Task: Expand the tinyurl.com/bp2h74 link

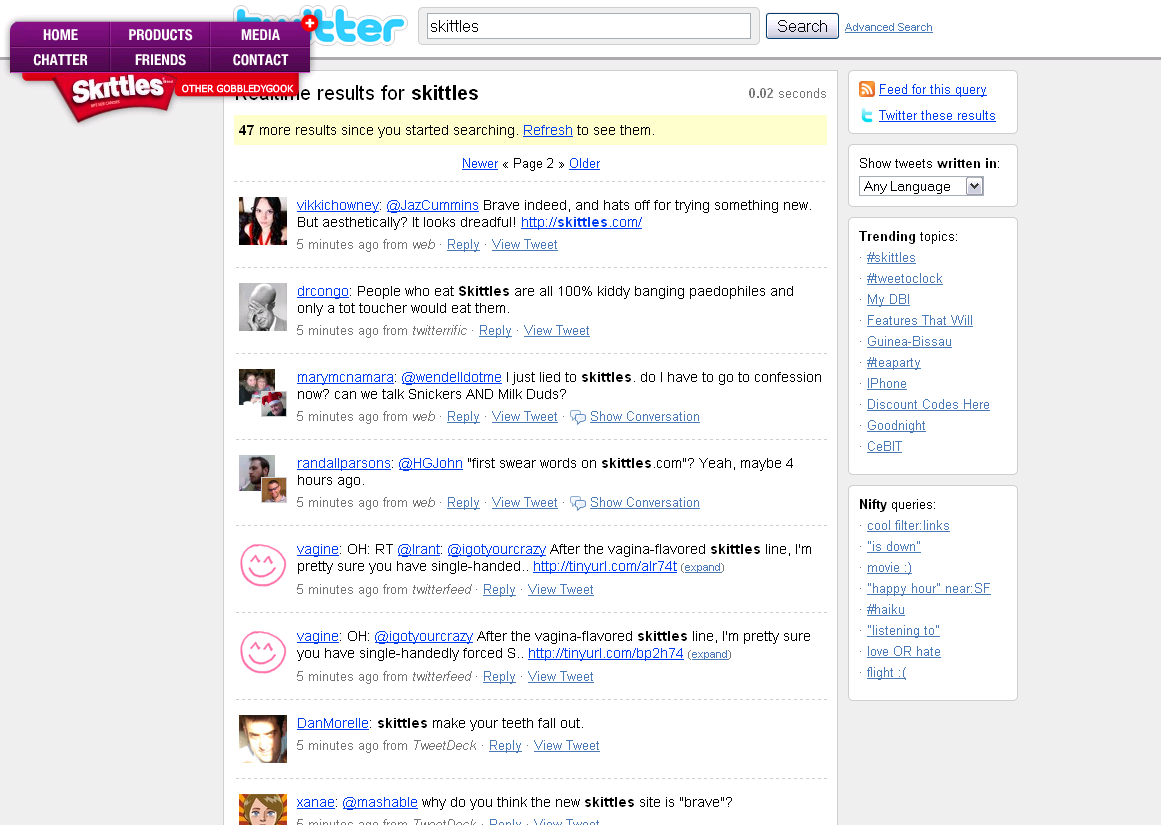Action: 709,655
